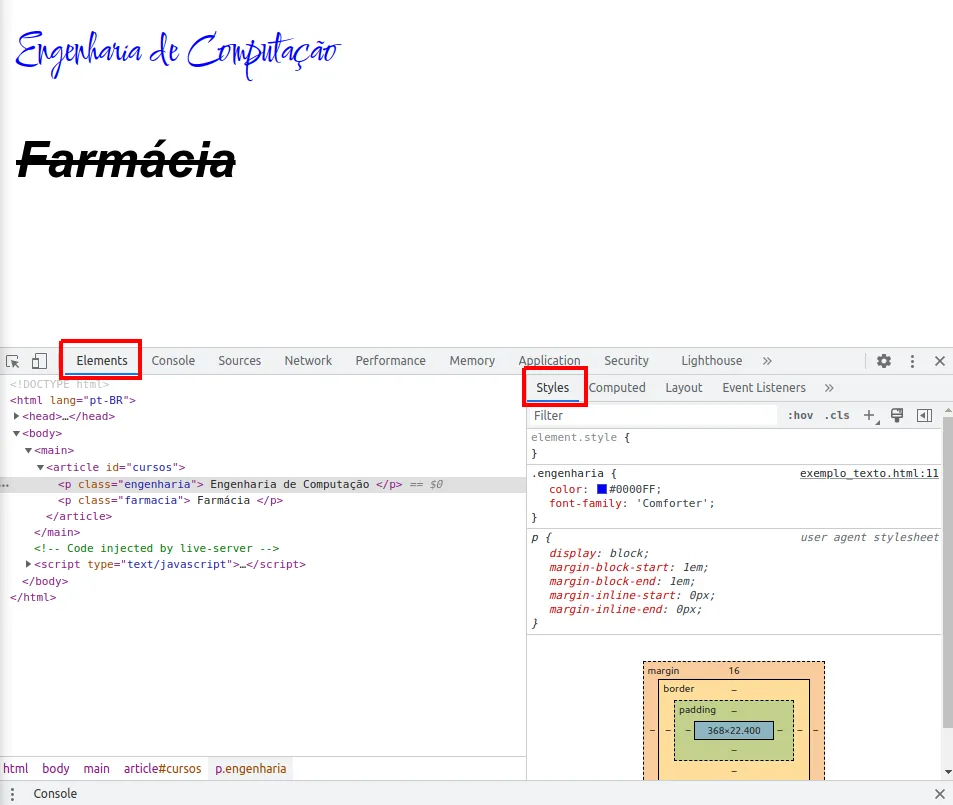Expand the head element node
953x805 pixels.
16,416
